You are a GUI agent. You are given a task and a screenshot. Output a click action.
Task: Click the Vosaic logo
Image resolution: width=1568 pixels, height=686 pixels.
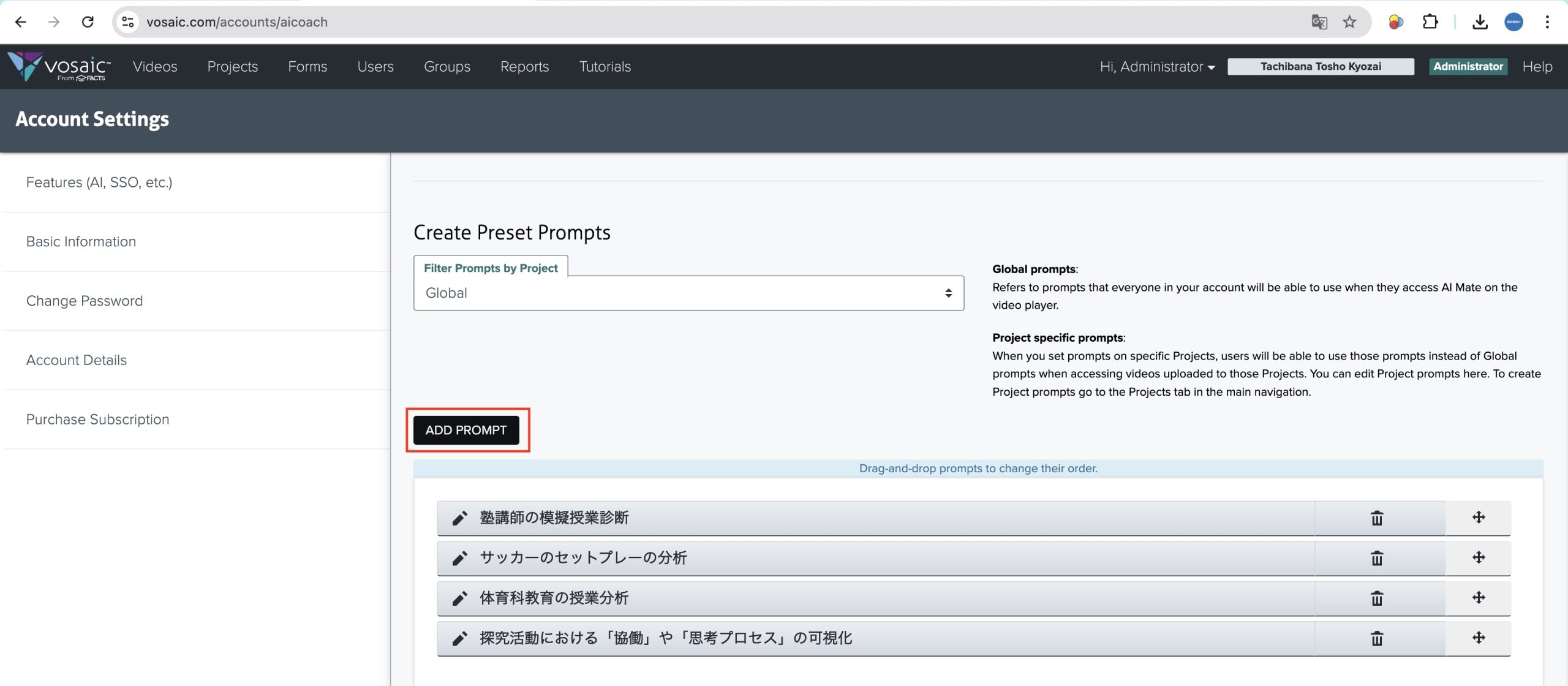[59, 66]
